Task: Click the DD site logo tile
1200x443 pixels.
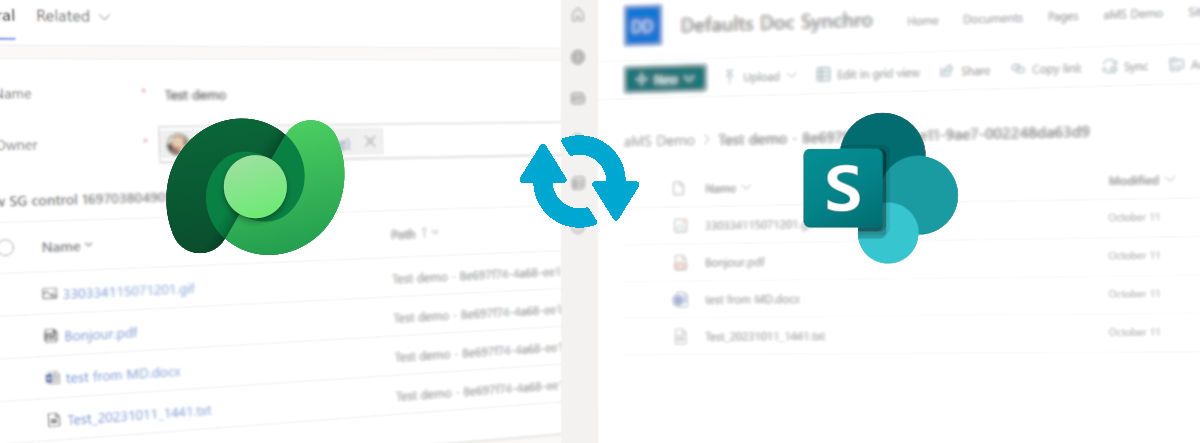Action: point(644,24)
